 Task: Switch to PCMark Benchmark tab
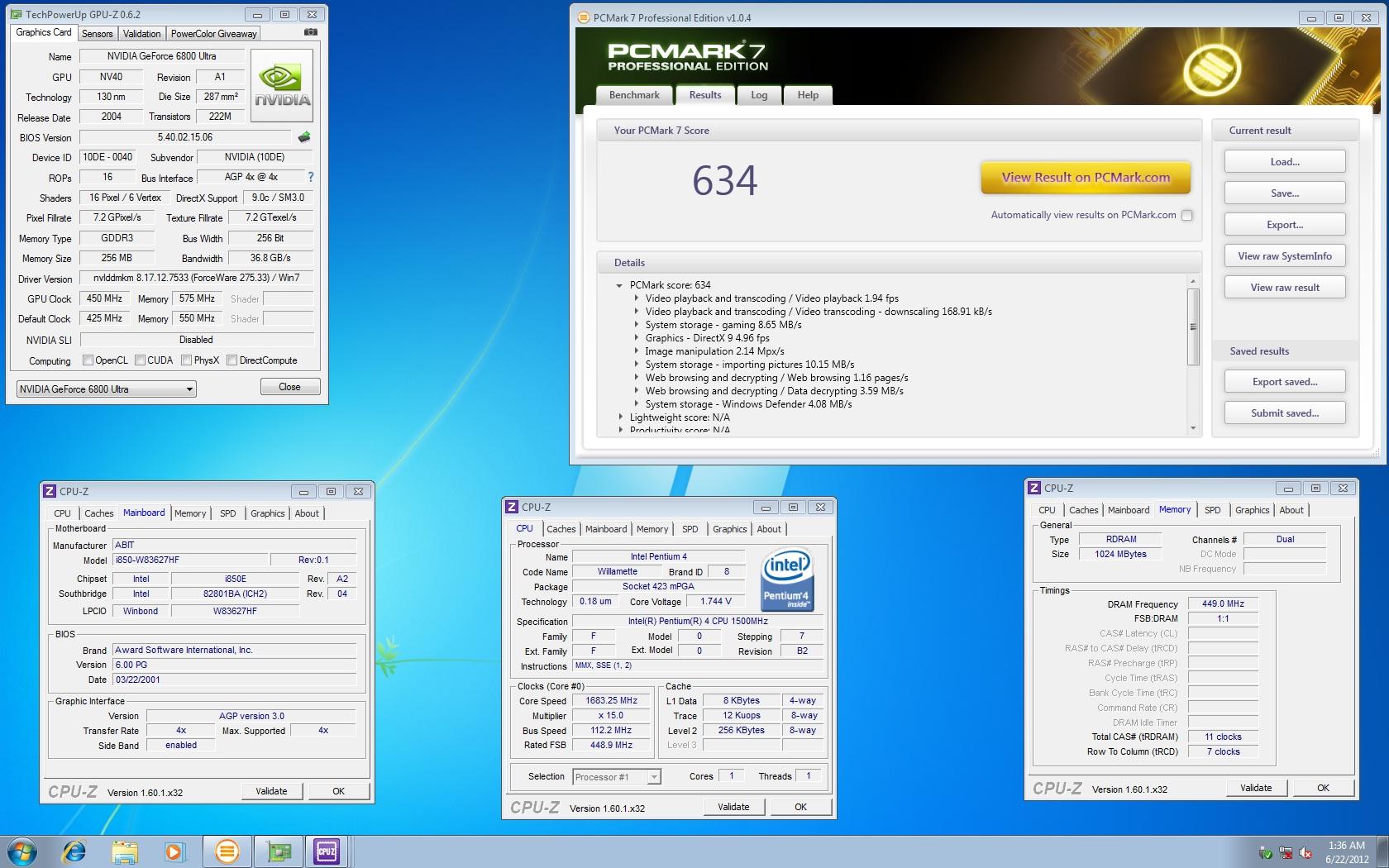[x=634, y=95]
